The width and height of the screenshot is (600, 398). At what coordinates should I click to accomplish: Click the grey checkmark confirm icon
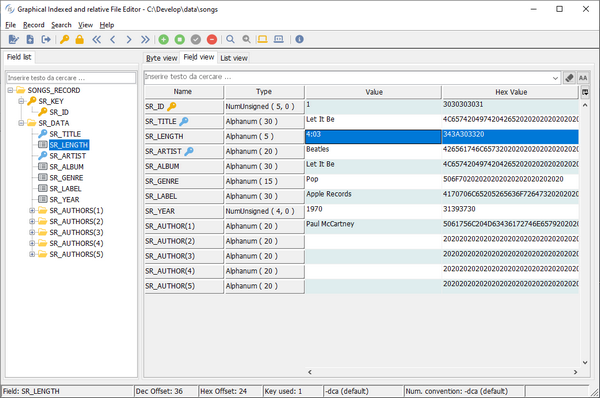pyautogui.click(x=196, y=39)
